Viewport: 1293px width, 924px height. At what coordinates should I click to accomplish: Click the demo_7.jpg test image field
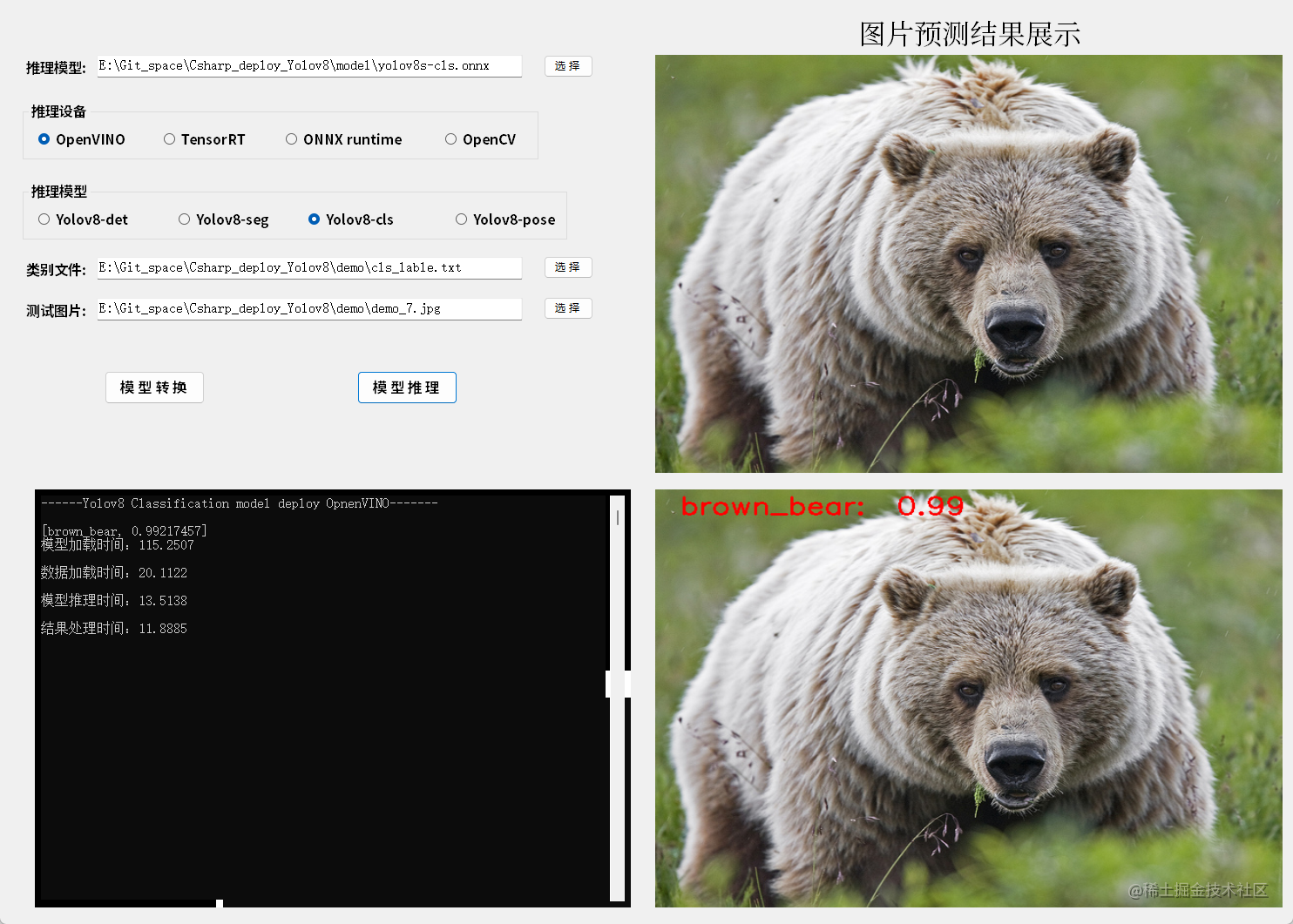[309, 308]
